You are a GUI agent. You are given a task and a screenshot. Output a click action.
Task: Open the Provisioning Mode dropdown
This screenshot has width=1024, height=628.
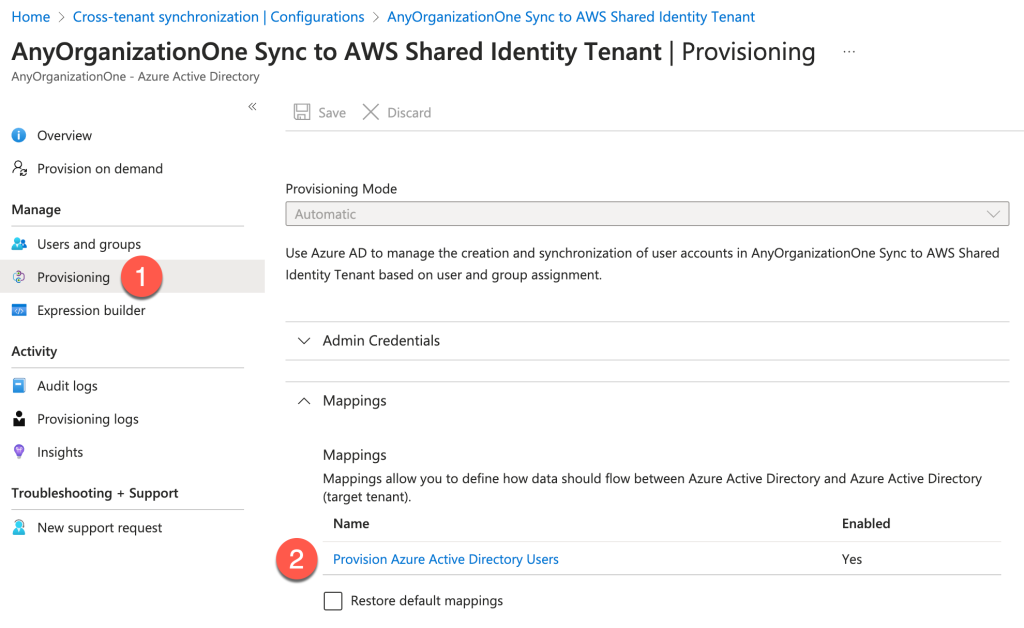point(994,213)
